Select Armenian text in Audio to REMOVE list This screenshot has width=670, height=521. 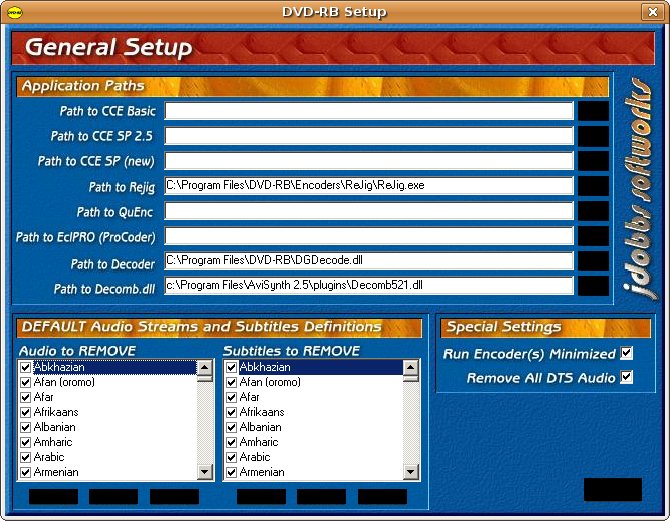[56, 472]
